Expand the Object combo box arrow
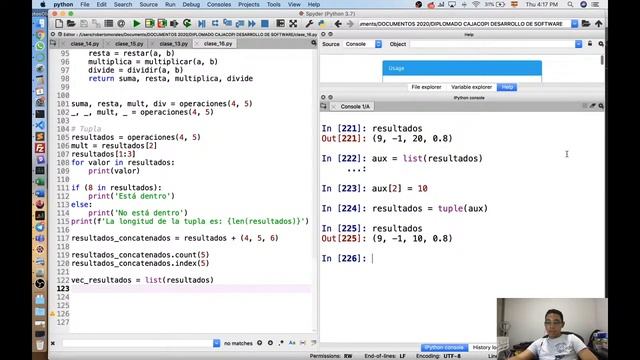The image size is (640, 360). pyautogui.click(x=578, y=44)
